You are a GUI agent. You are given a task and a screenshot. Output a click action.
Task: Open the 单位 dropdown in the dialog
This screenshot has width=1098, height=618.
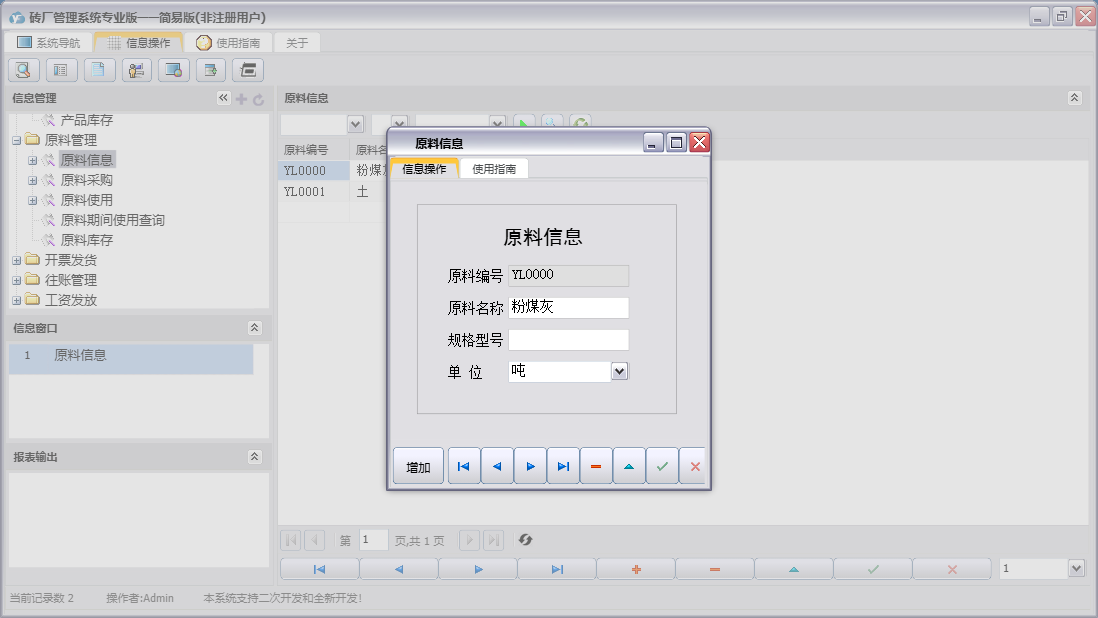coord(619,372)
